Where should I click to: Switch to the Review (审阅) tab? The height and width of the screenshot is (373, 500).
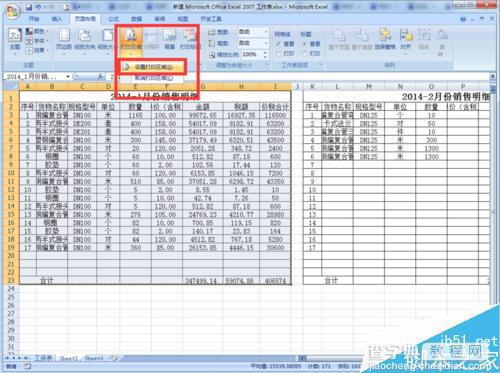pyautogui.click(x=159, y=19)
